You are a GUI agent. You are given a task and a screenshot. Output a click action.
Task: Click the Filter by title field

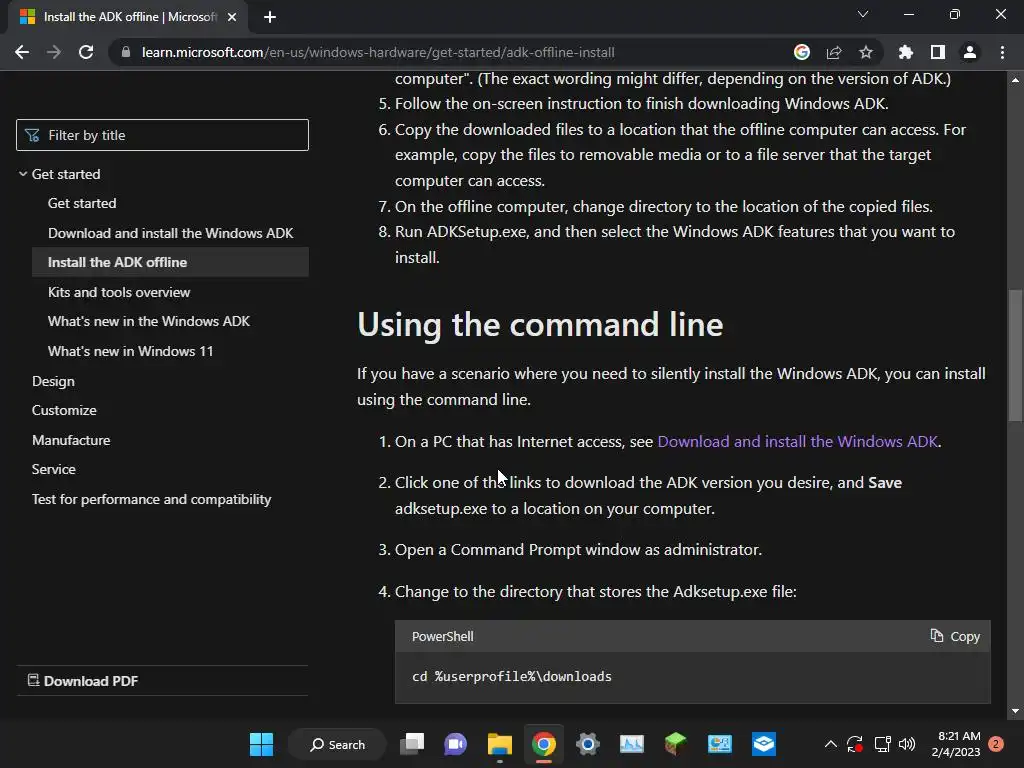[162, 135]
